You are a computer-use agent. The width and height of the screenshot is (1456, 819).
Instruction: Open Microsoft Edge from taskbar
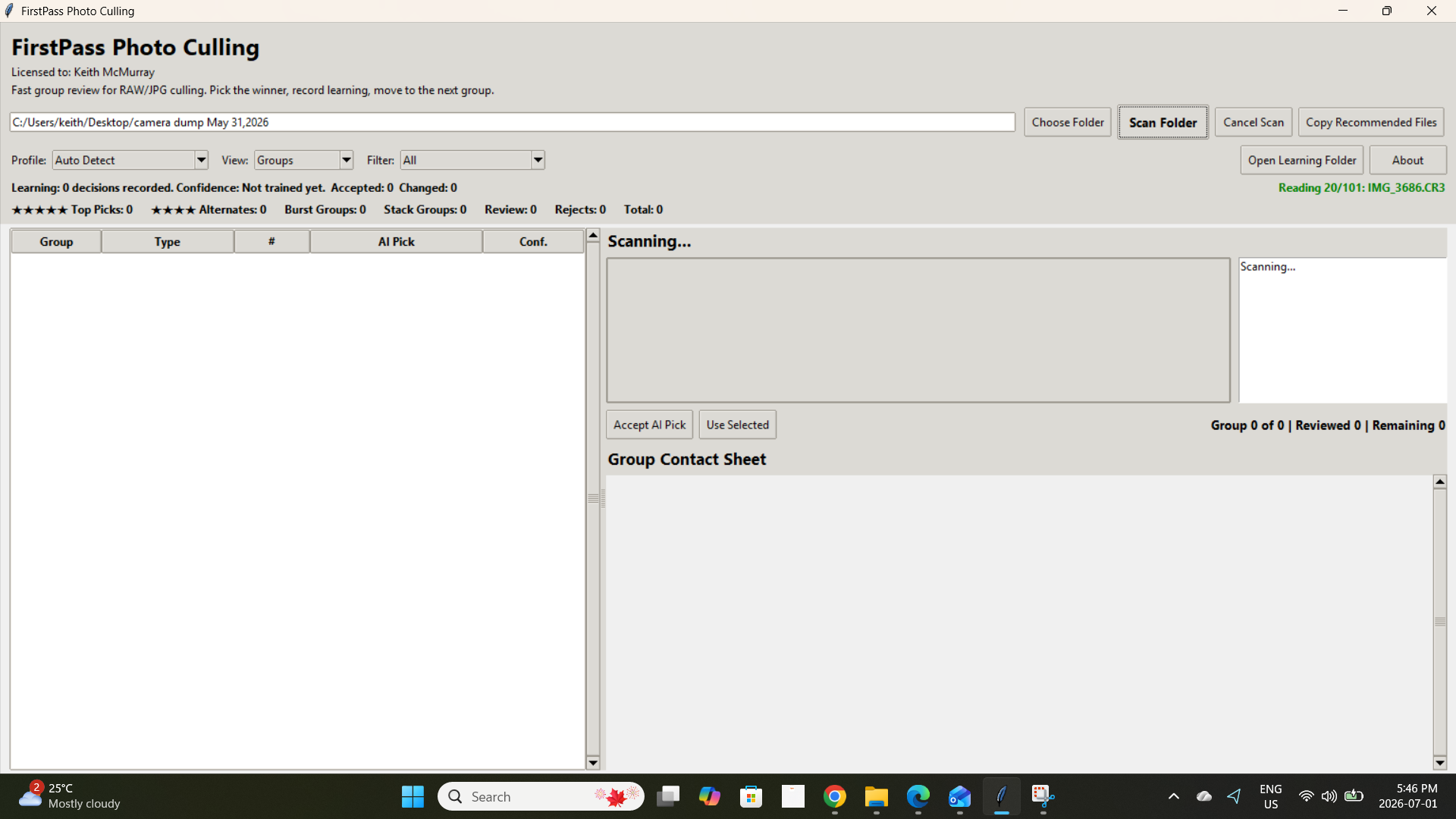918,796
